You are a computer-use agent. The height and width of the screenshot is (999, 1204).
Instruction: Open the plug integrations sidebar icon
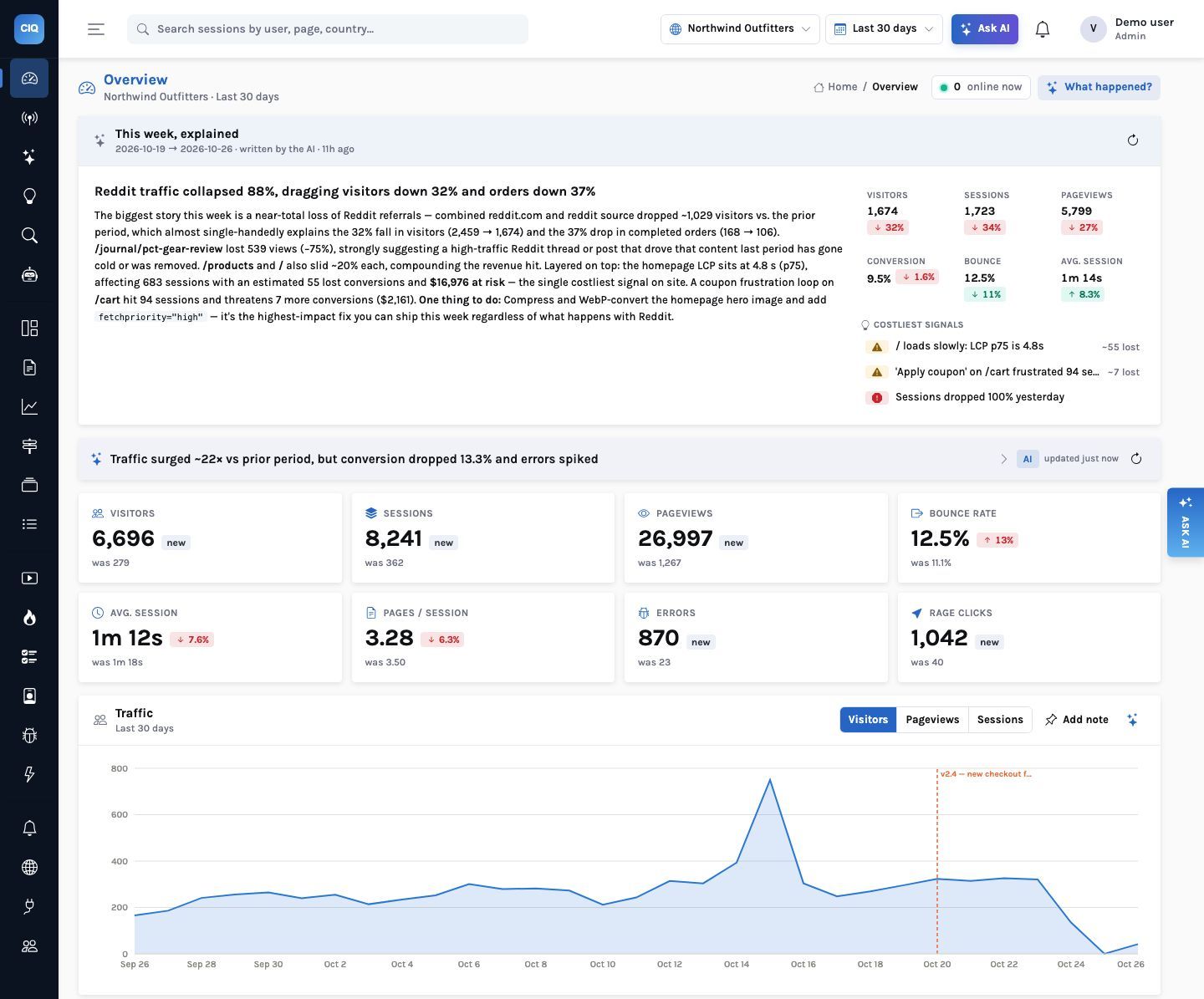point(29,907)
